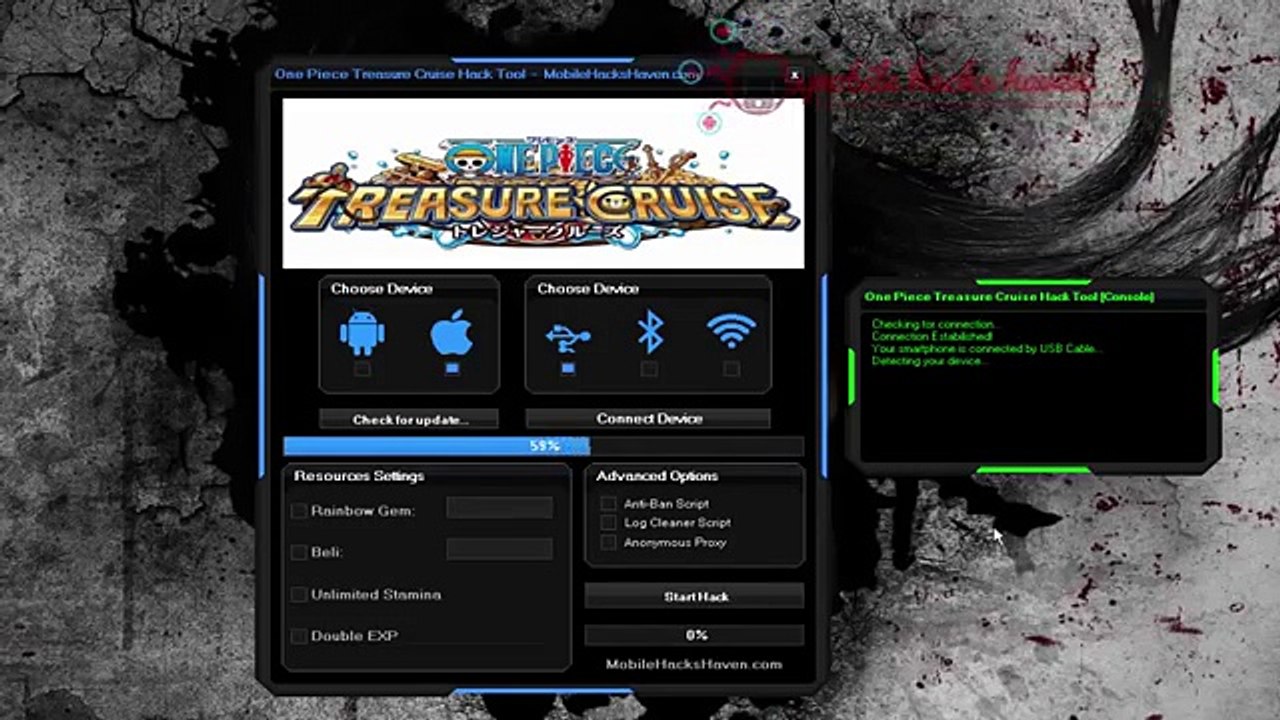The image size is (1280, 720).
Task: Click the Rainbow Gem amount field
Action: click(499, 509)
